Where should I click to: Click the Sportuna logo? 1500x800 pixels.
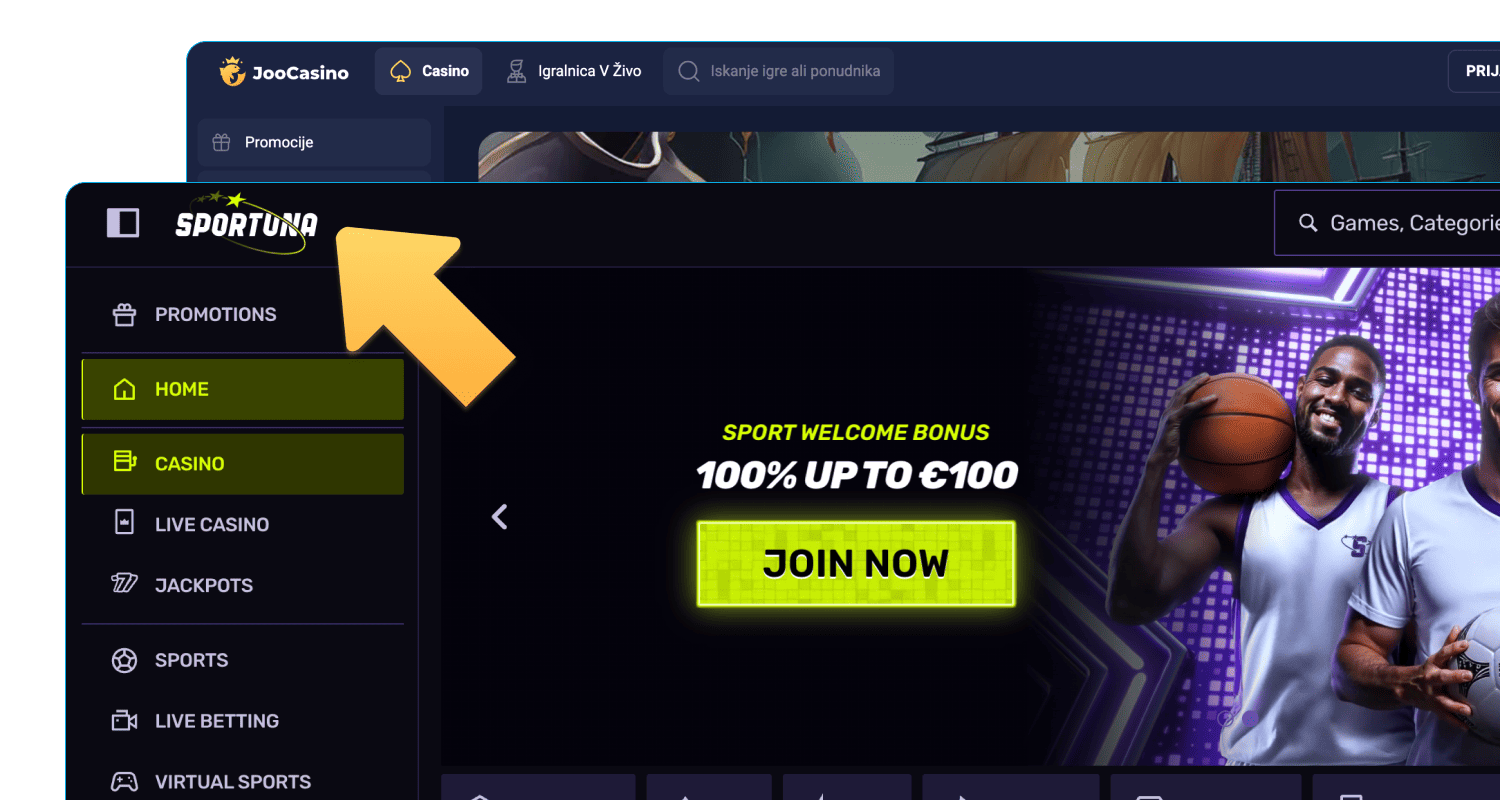(246, 223)
